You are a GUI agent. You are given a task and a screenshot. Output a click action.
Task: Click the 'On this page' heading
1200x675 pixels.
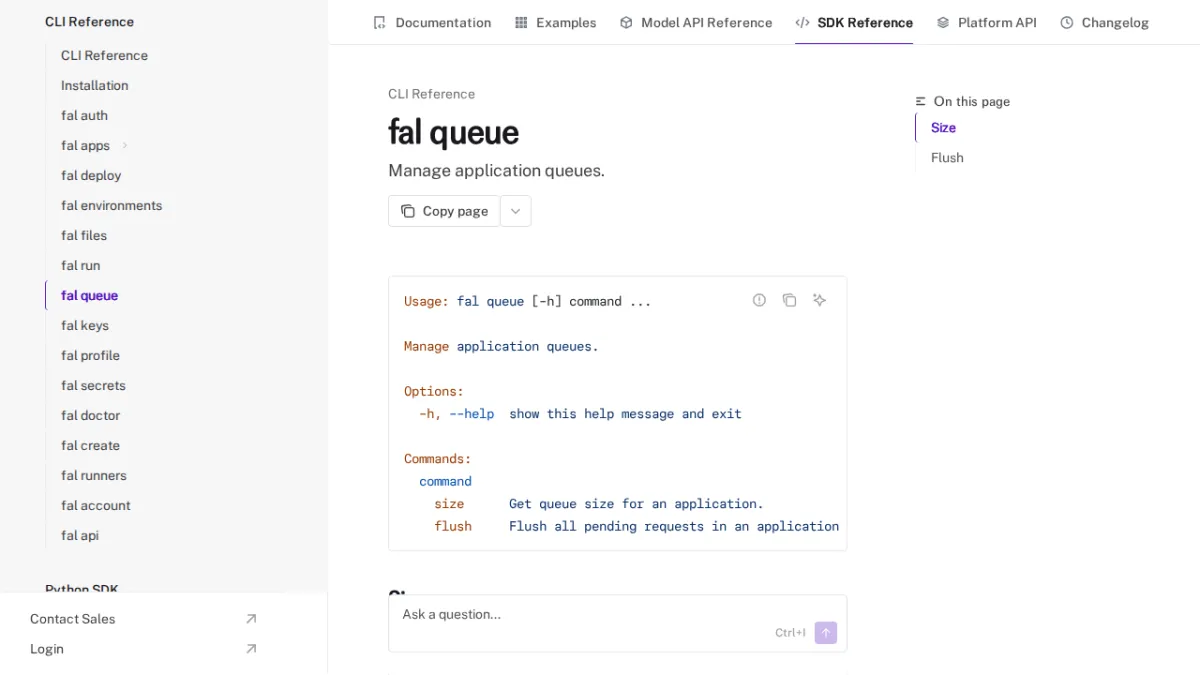tap(971, 101)
